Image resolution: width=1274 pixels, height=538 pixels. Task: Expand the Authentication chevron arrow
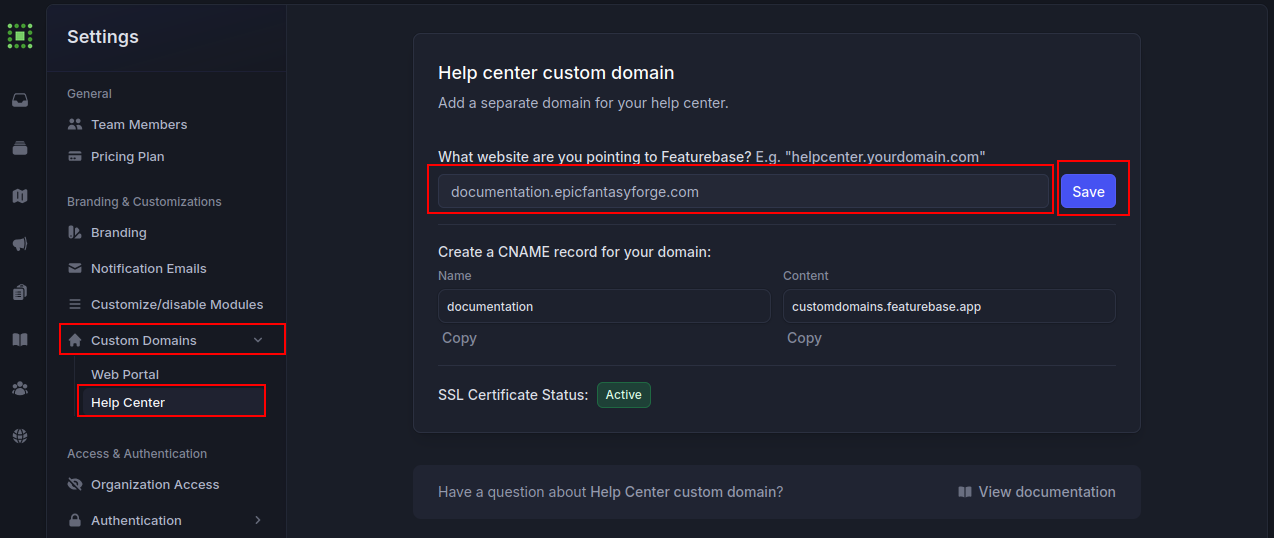click(x=258, y=520)
